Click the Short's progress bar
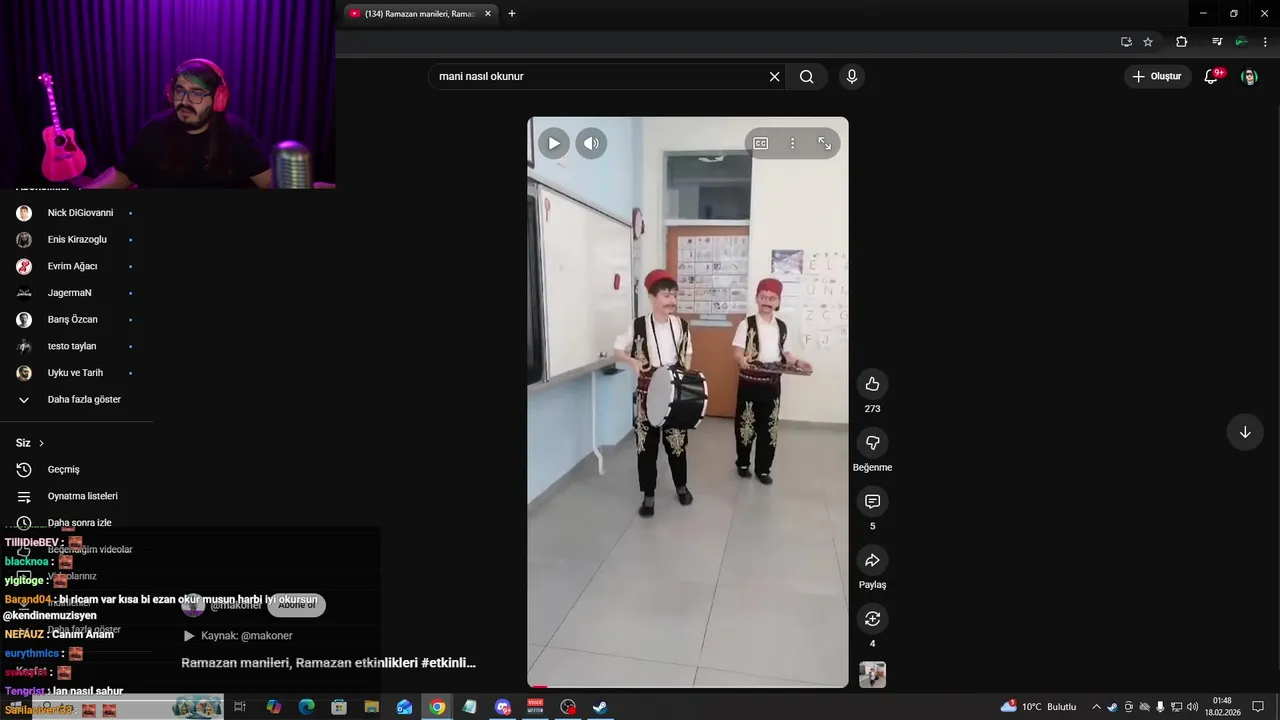This screenshot has width=1280, height=720. [688, 686]
